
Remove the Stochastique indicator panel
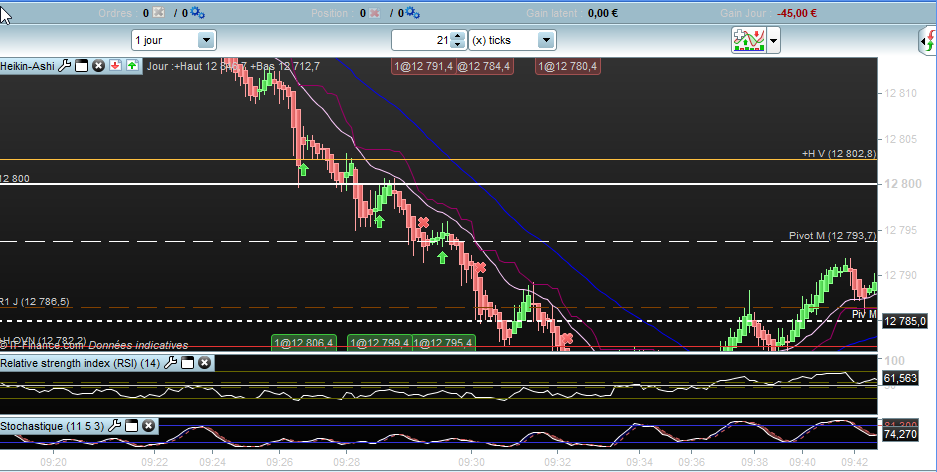pos(148,426)
